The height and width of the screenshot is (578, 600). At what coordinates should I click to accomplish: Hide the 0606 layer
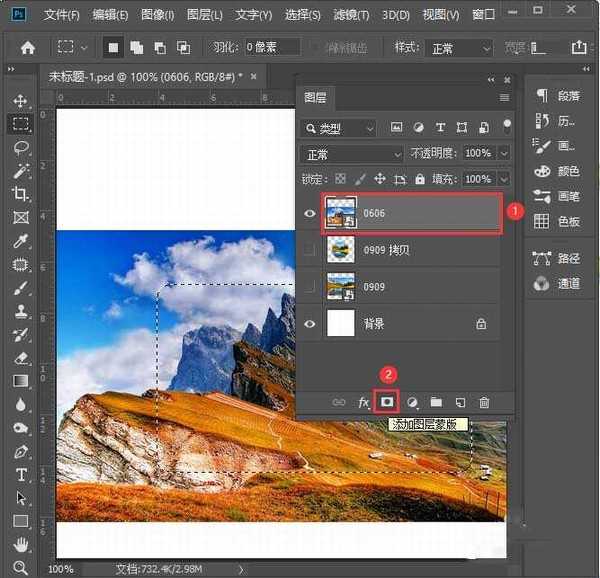tap(310, 213)
